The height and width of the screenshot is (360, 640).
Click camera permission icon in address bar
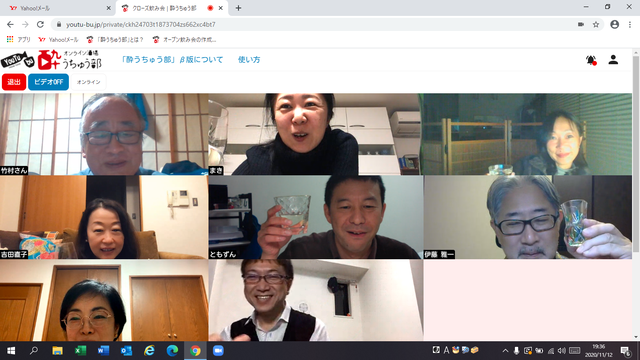click(x=581, y=24)
